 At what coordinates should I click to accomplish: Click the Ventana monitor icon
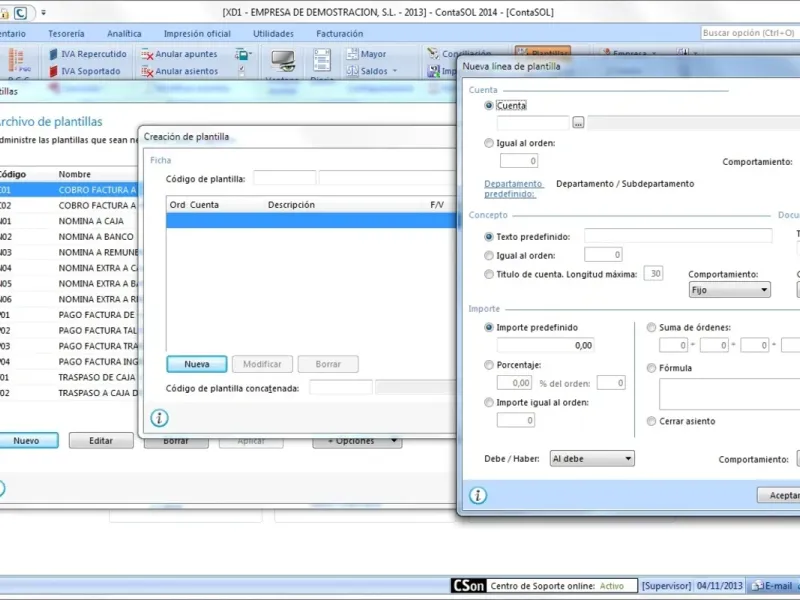point(282,62)
